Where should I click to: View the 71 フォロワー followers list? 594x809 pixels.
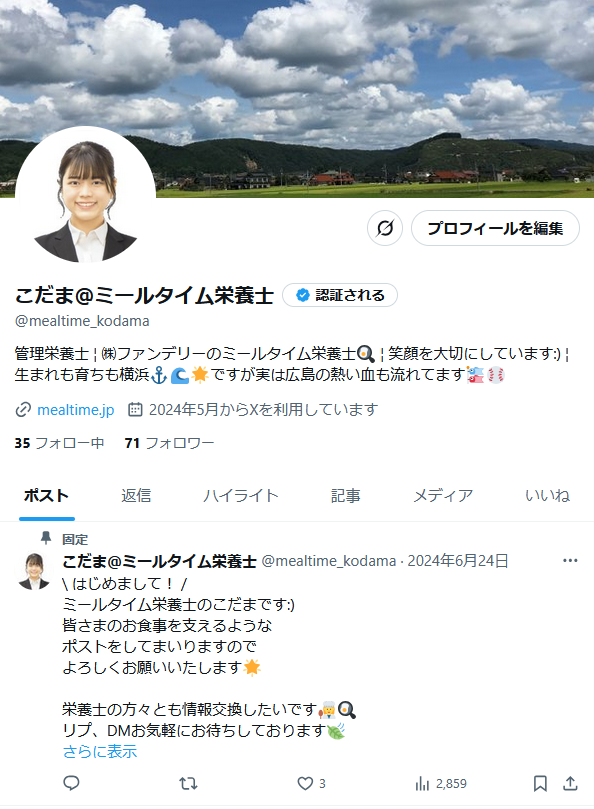pos(169,443)
